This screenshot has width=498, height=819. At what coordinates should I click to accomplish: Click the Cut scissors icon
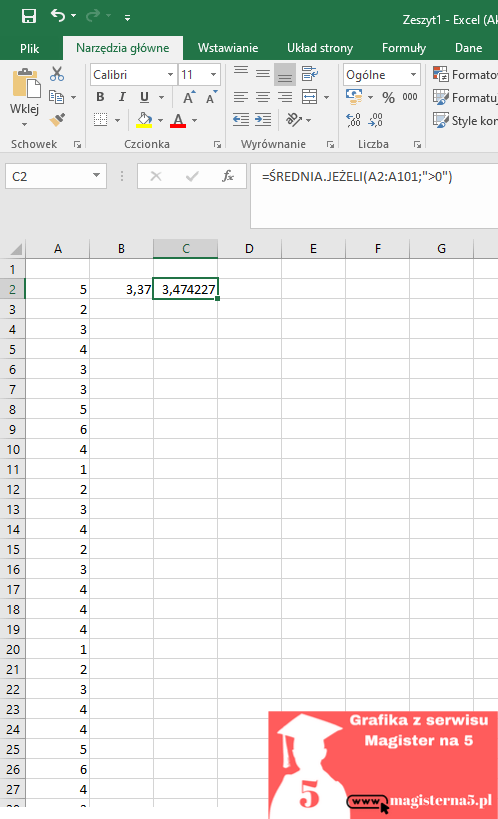pyautogui.click(x=57, y=74)
